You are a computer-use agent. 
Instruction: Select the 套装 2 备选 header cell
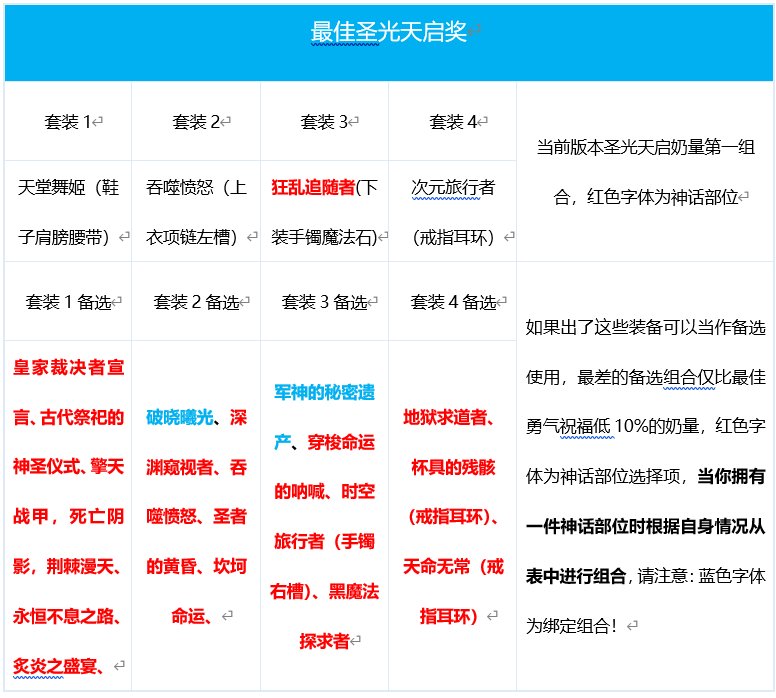point(196,301)
